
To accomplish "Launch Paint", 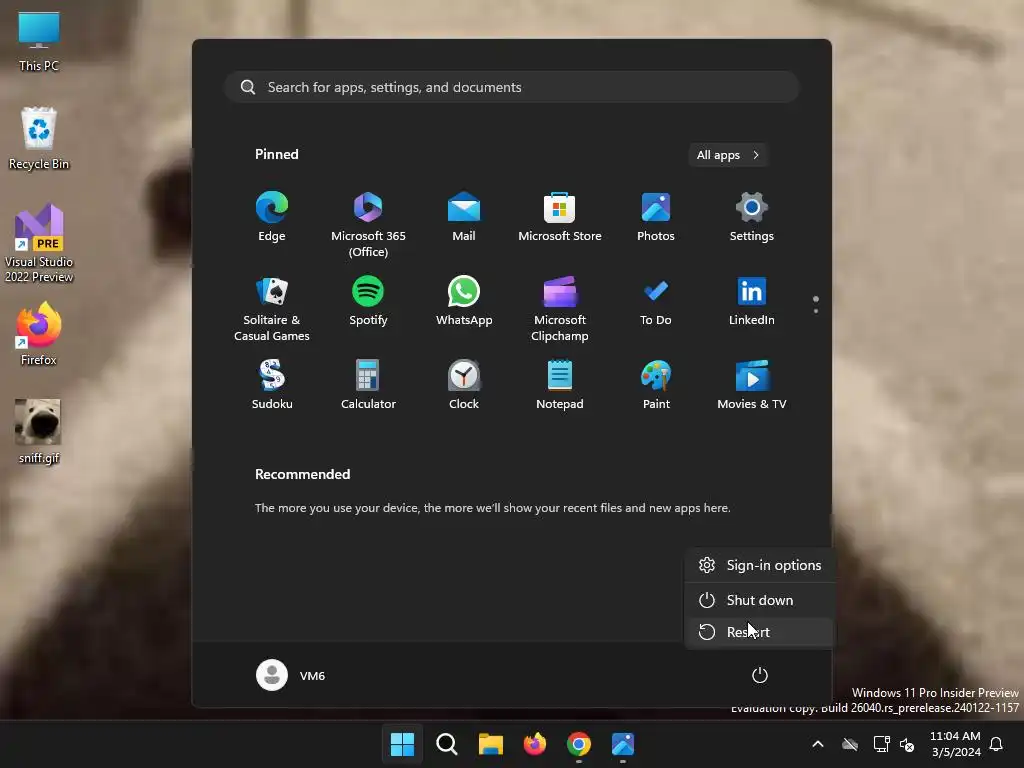I will click(656, 385).
